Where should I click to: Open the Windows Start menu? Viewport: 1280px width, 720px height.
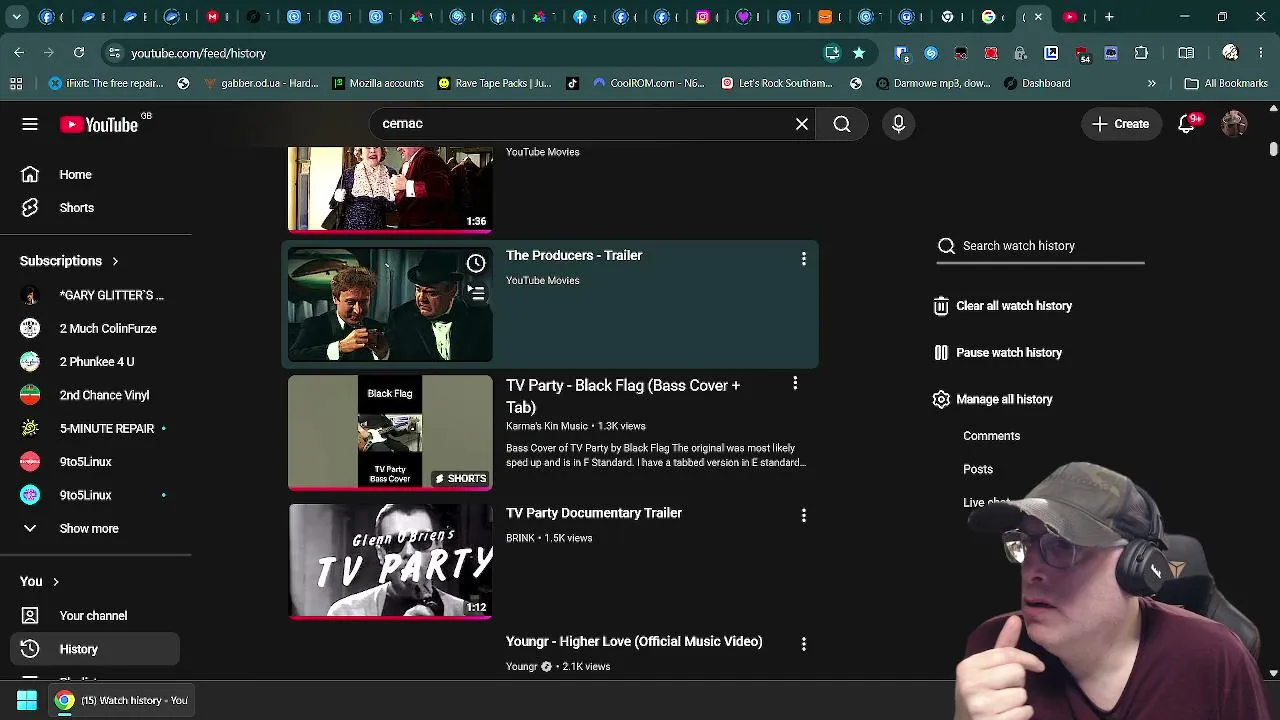pyautogui.click(x=27, y=701)
